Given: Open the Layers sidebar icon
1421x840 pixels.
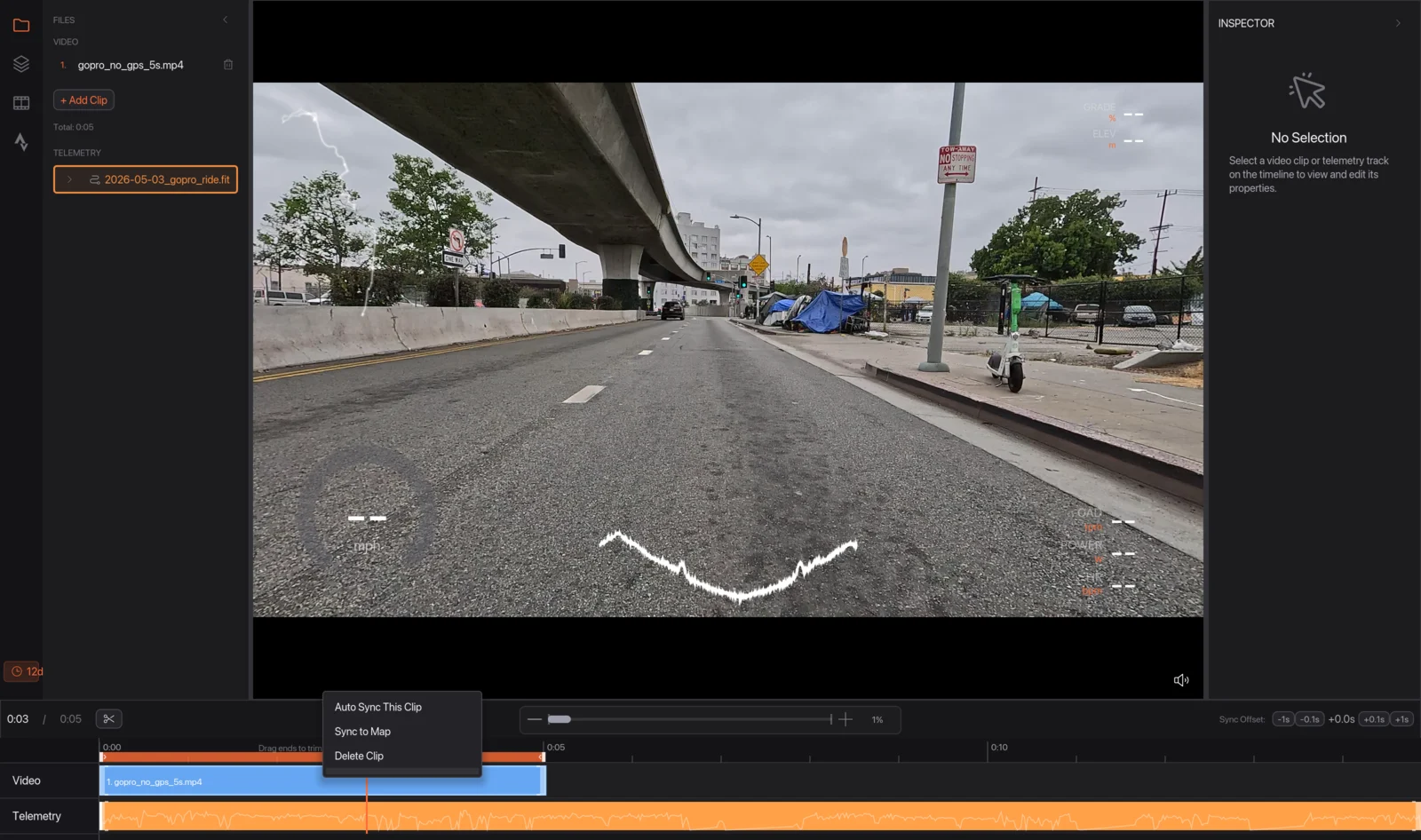Looking at the screenshot, I should [21, 64].
